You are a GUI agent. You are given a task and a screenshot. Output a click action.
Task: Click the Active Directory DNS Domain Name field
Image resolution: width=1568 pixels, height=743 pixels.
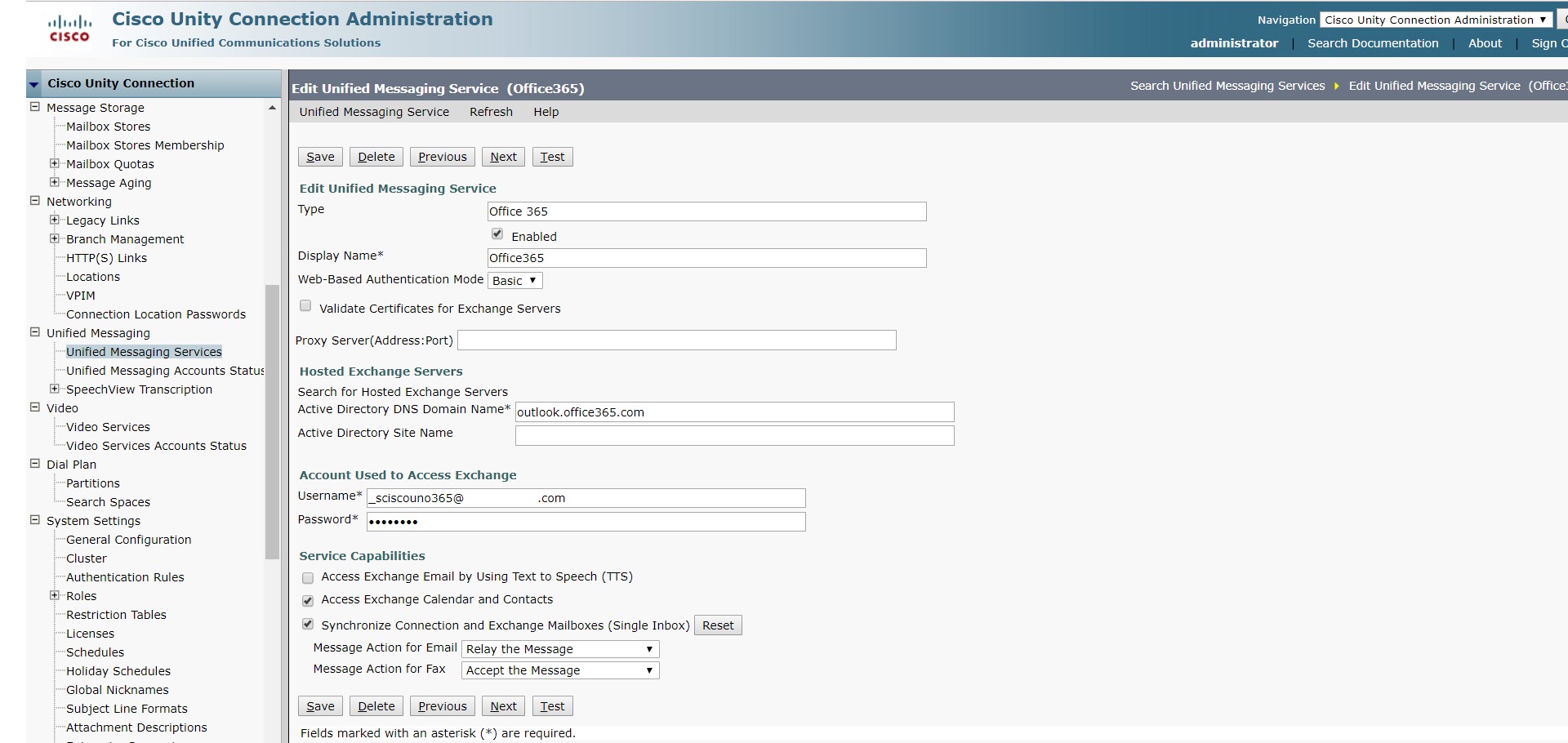735,412
